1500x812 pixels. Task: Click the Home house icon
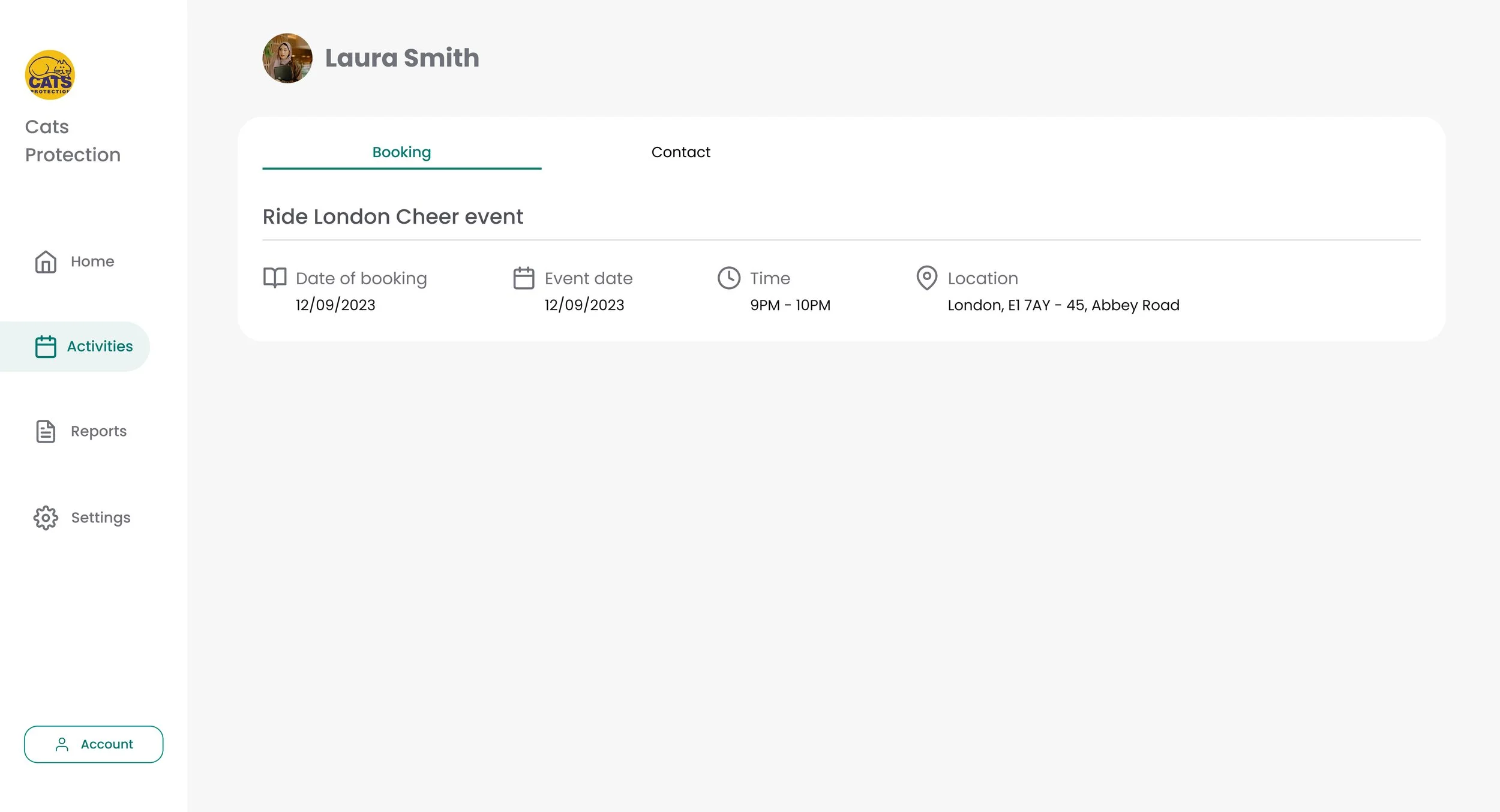click(x=46, y=262)
